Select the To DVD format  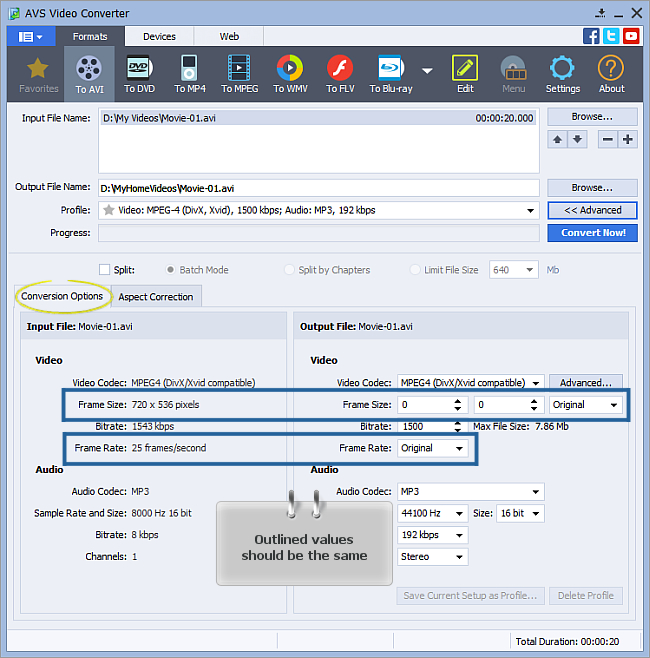click(x=139, y=75)
